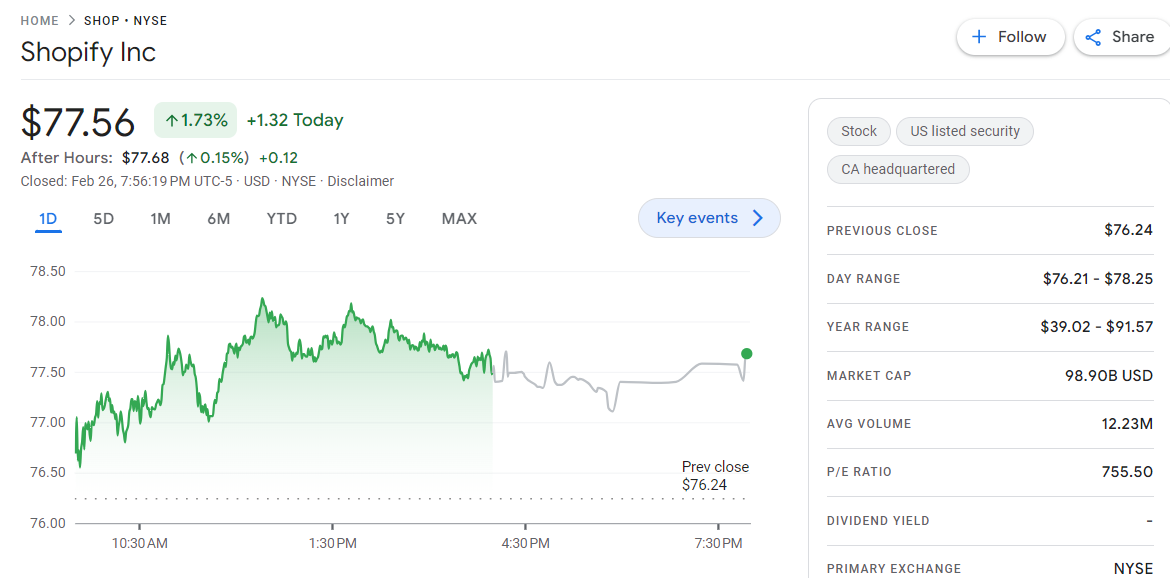1170x578 pixels.
Task: Show the 5Y chart range
Action: [395, 219]
